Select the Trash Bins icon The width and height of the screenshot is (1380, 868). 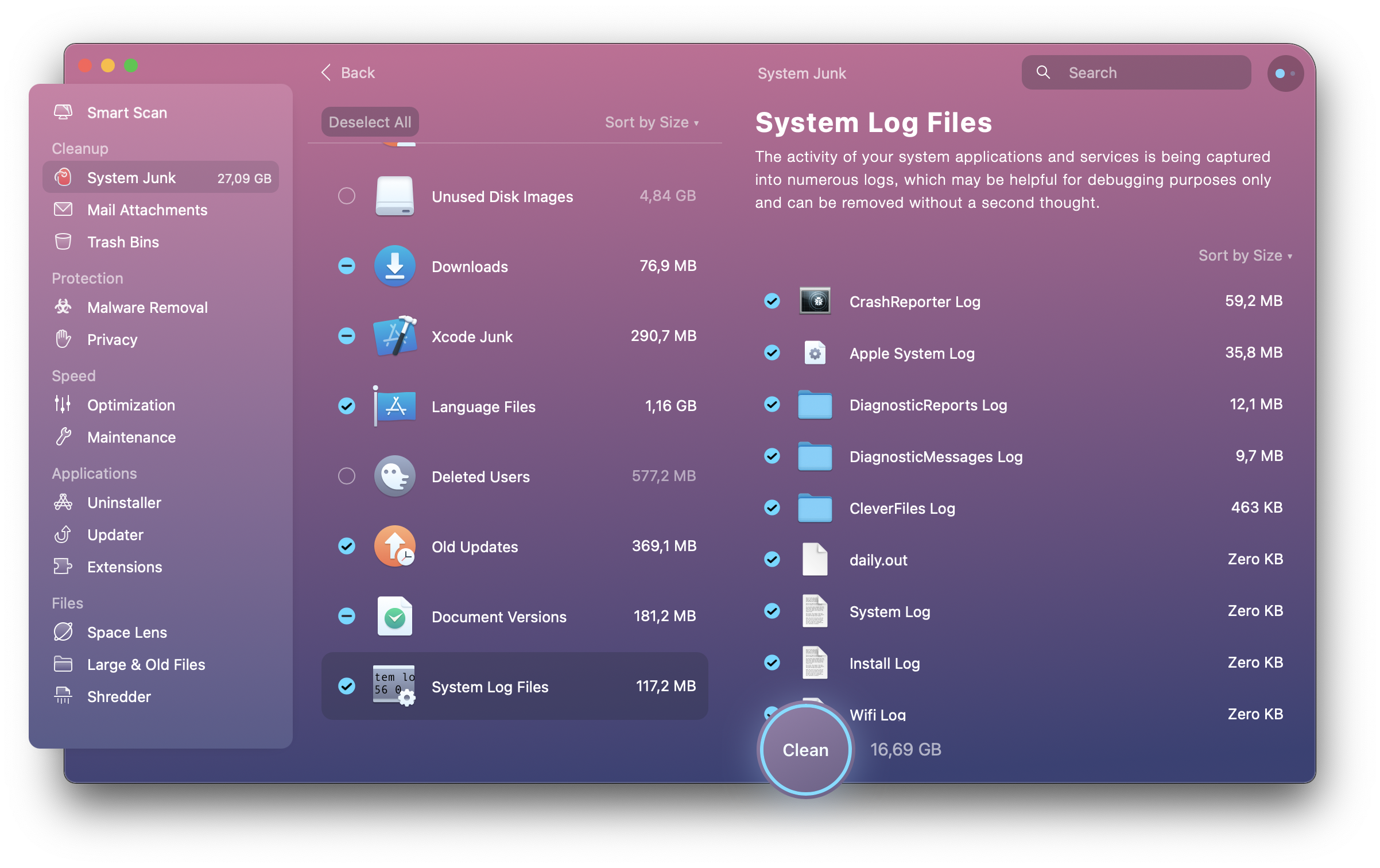point(62,242)
